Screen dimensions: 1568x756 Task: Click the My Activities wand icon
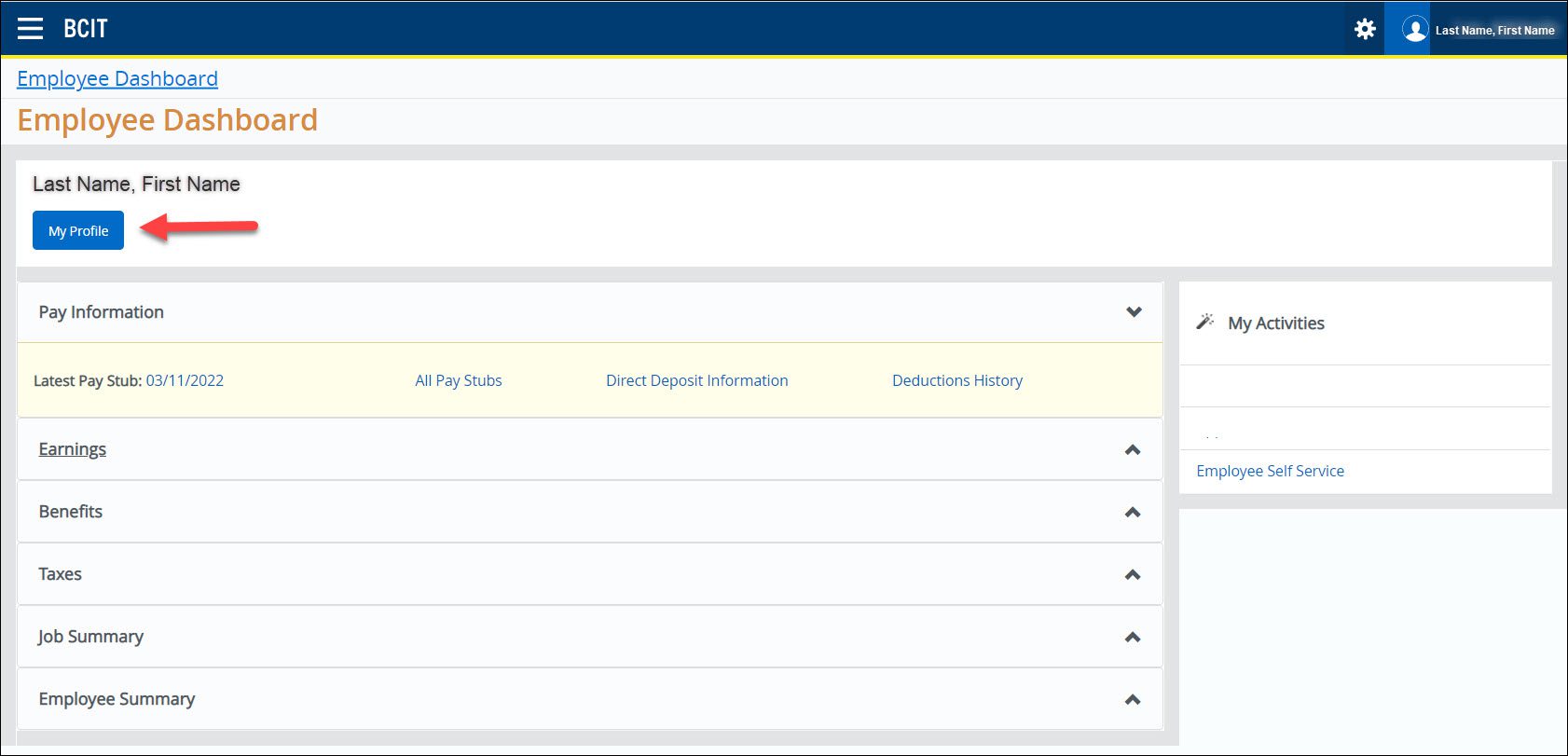point(1205,322)
